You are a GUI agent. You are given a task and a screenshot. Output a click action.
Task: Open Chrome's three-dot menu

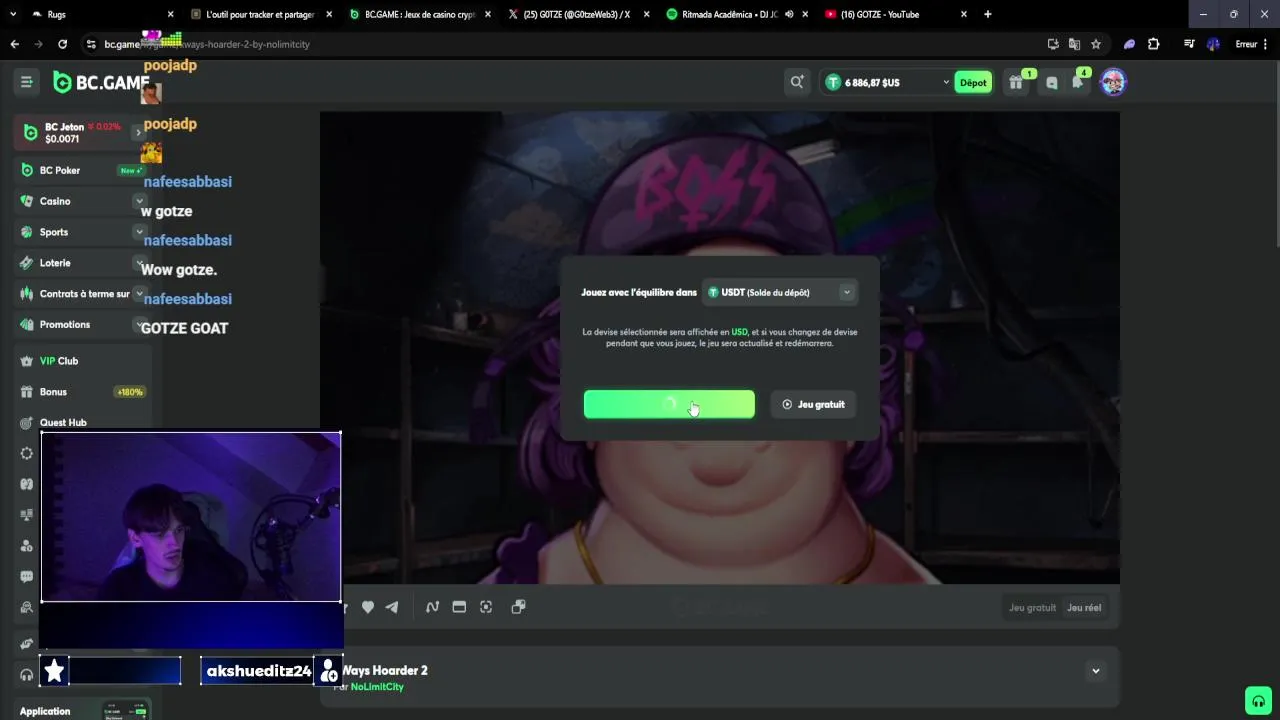coord(1267,44)
